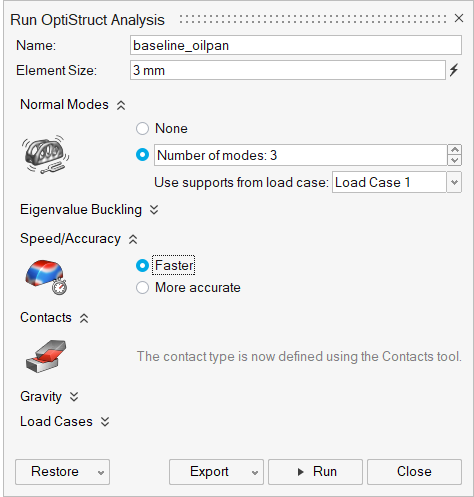Click the Contacts blocks icon
This screenshot has width=474, height=497.
[46, 356]
